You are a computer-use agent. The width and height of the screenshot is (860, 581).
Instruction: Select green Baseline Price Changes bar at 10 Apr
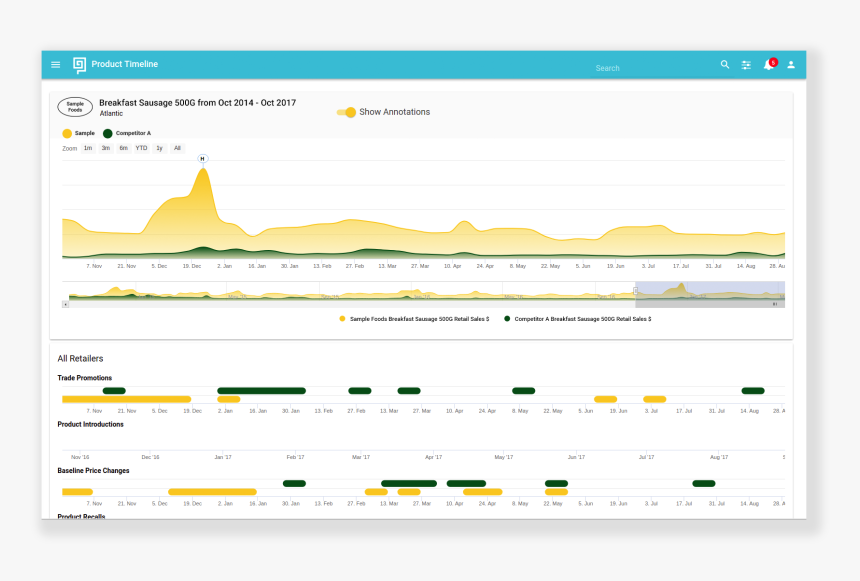[x=466, y=483]
